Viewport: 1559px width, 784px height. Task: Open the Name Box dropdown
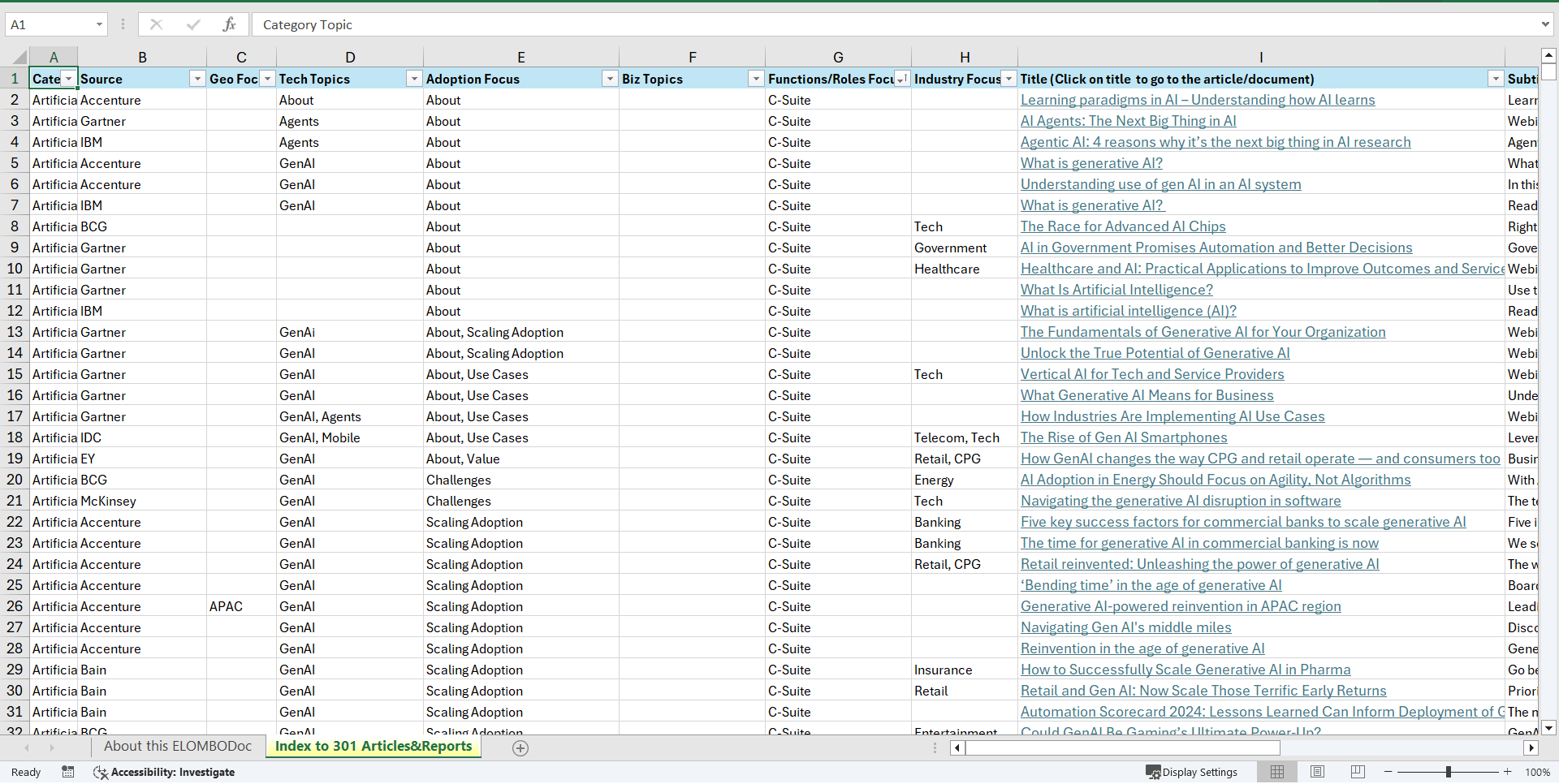99,24
